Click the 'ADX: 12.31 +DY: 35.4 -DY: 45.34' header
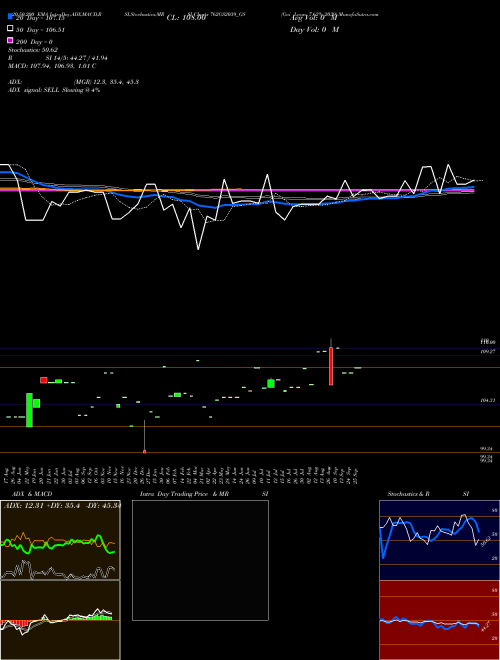The width and height of the screenshot is (500, 660). click(x=62, y=505)
